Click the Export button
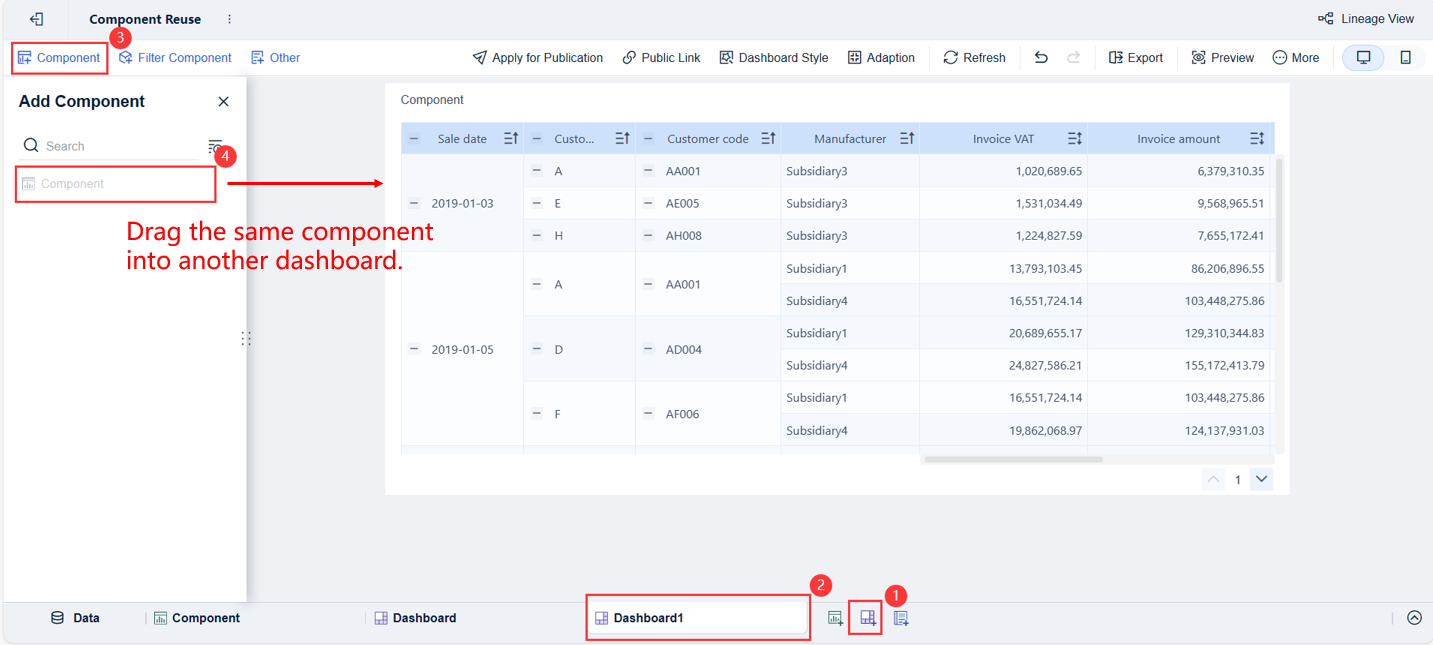This screenshot has height=645, width=1433. pyautogui.click(x=1136, y=58)
